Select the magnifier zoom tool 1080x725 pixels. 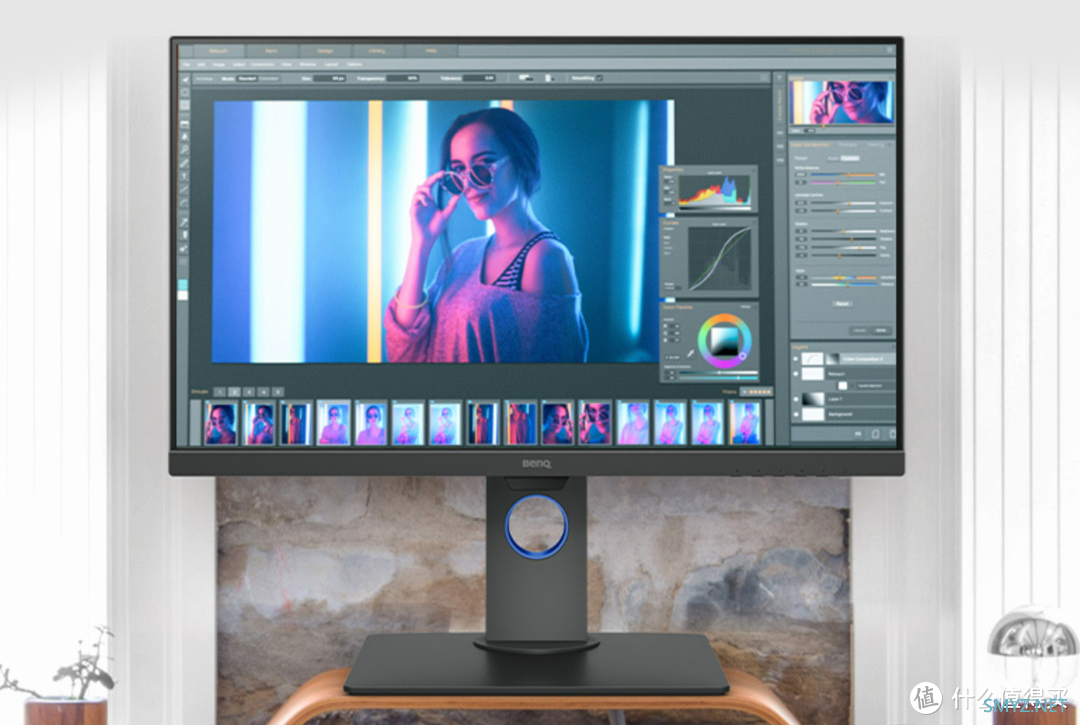pos(185,149)
